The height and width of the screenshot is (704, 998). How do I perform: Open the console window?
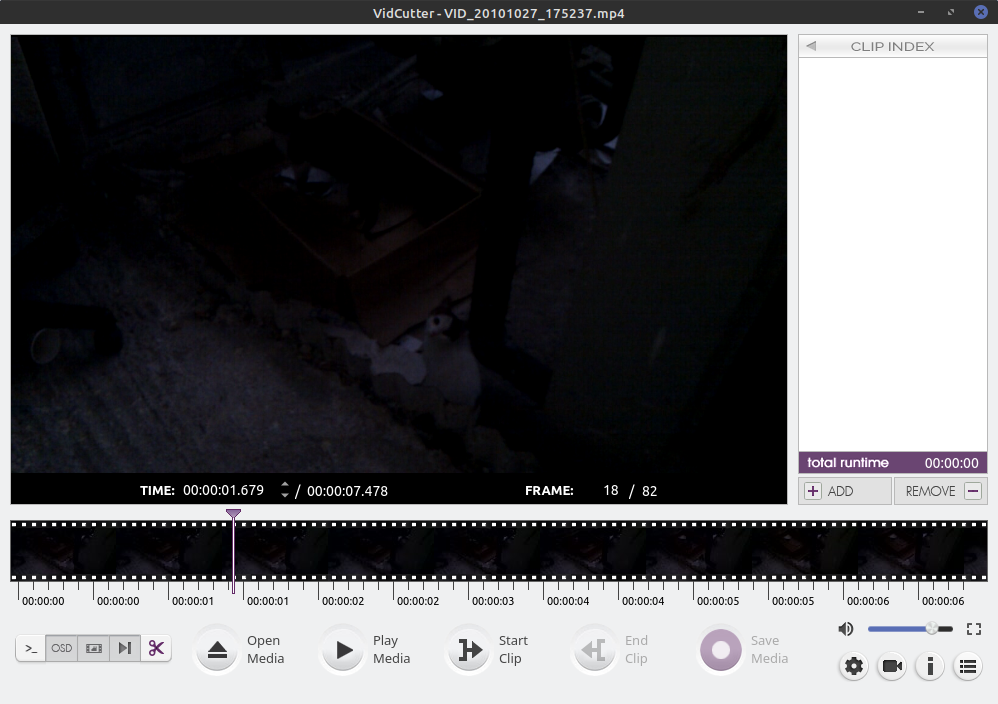pyautogui.click(x=30, y=648)
